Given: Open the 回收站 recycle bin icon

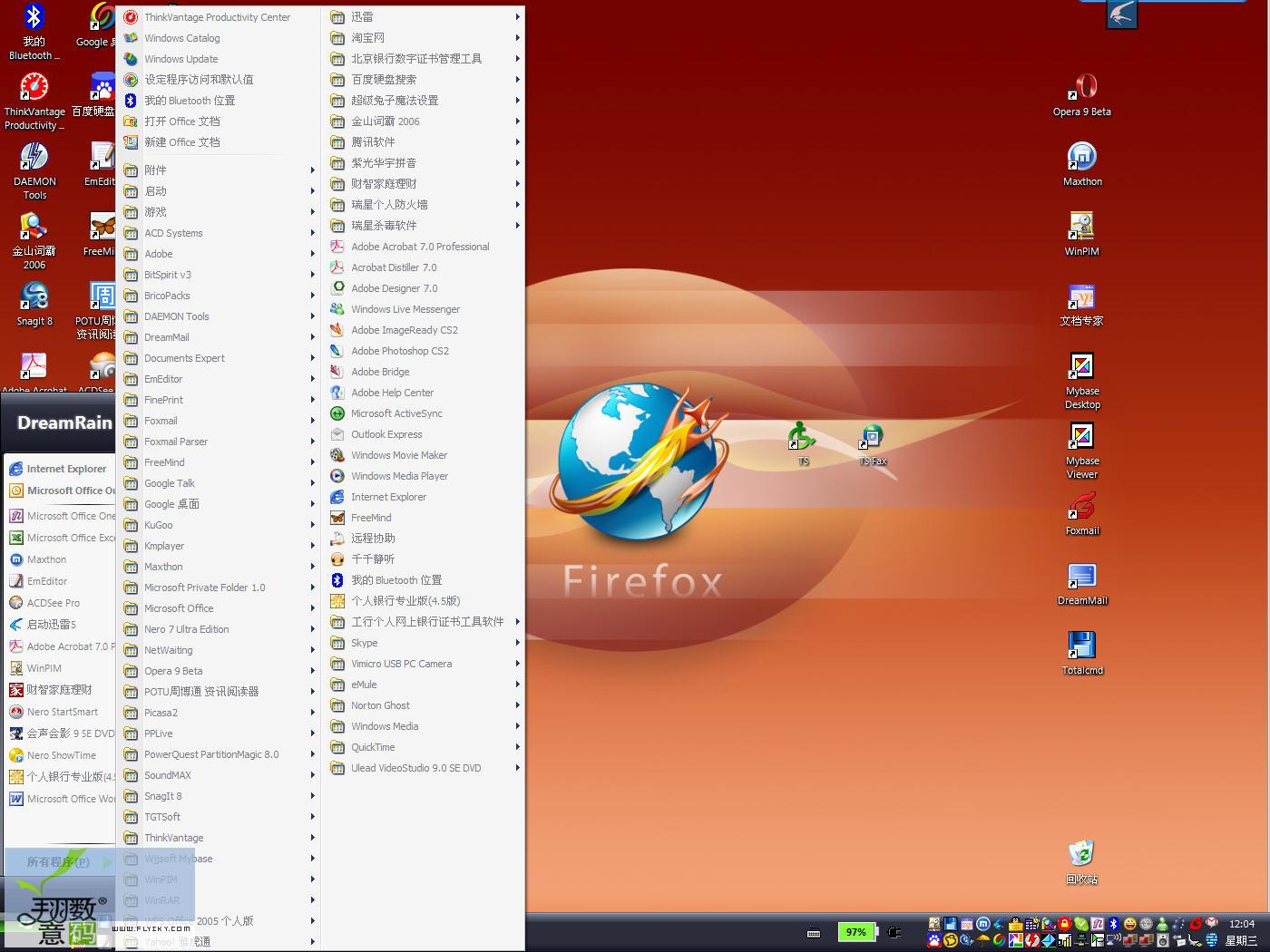Looking at the screenshot, I should tap(1081, 861).
